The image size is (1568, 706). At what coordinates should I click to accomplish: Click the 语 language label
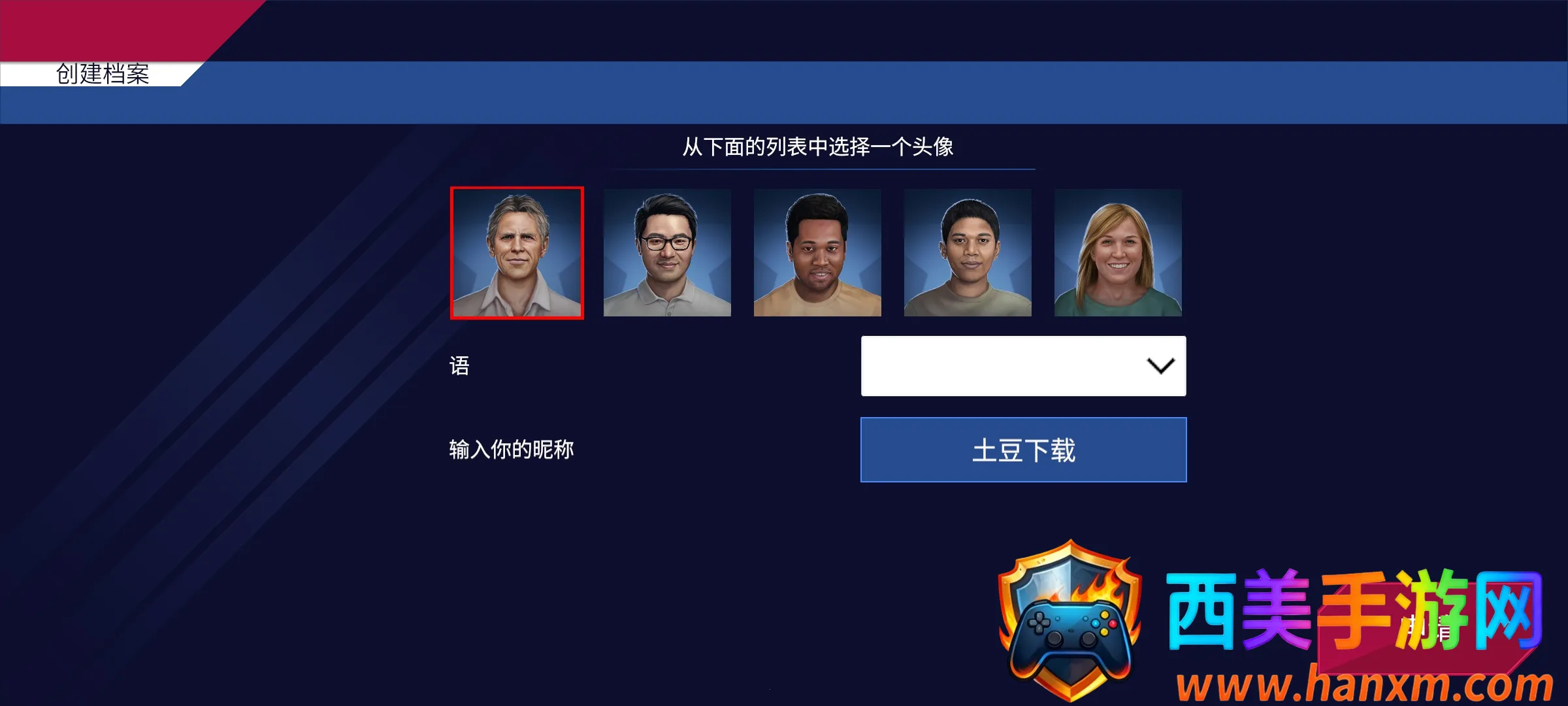click(x=459, y=366)
